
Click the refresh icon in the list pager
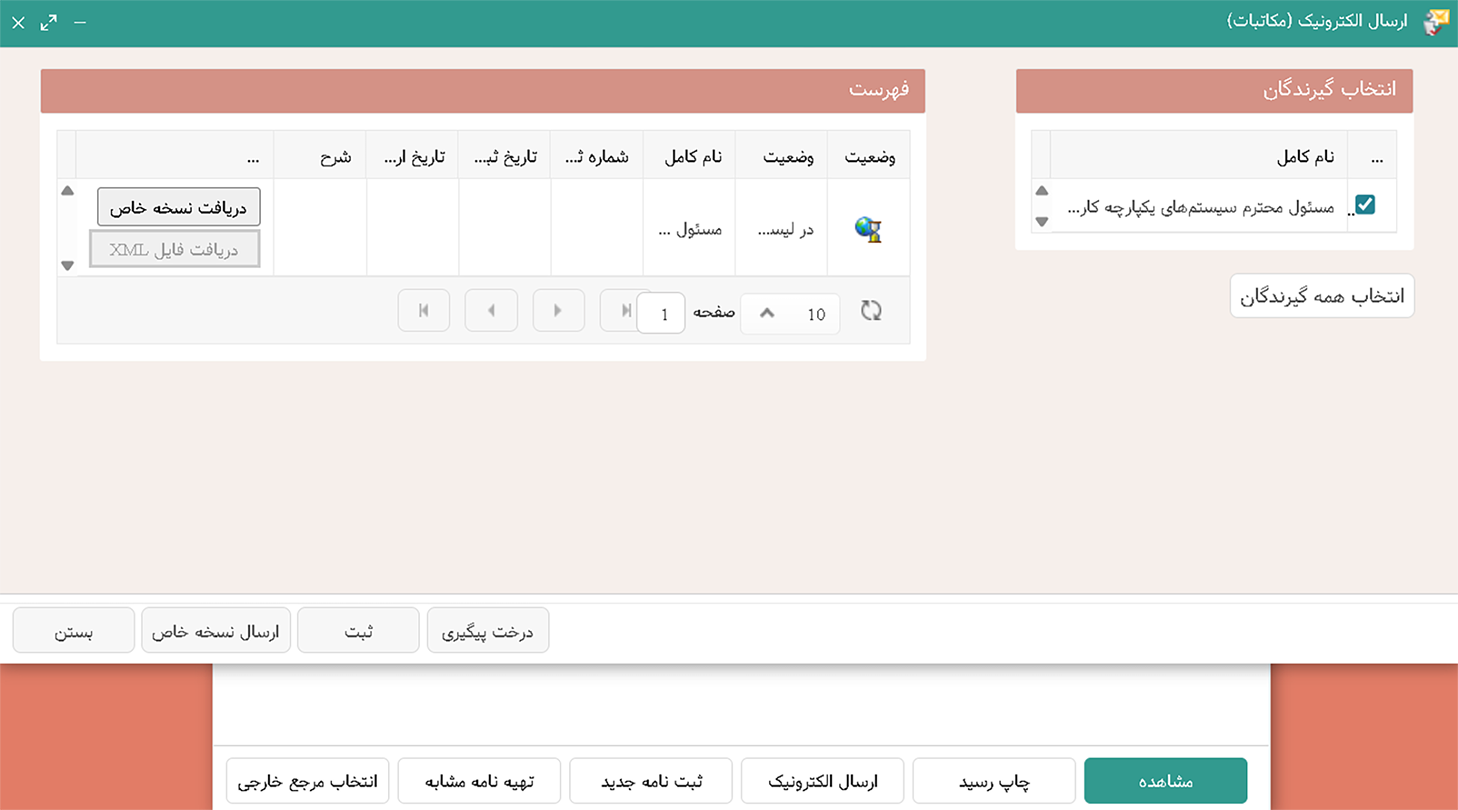pyautogui.click(x=871, y=312)
